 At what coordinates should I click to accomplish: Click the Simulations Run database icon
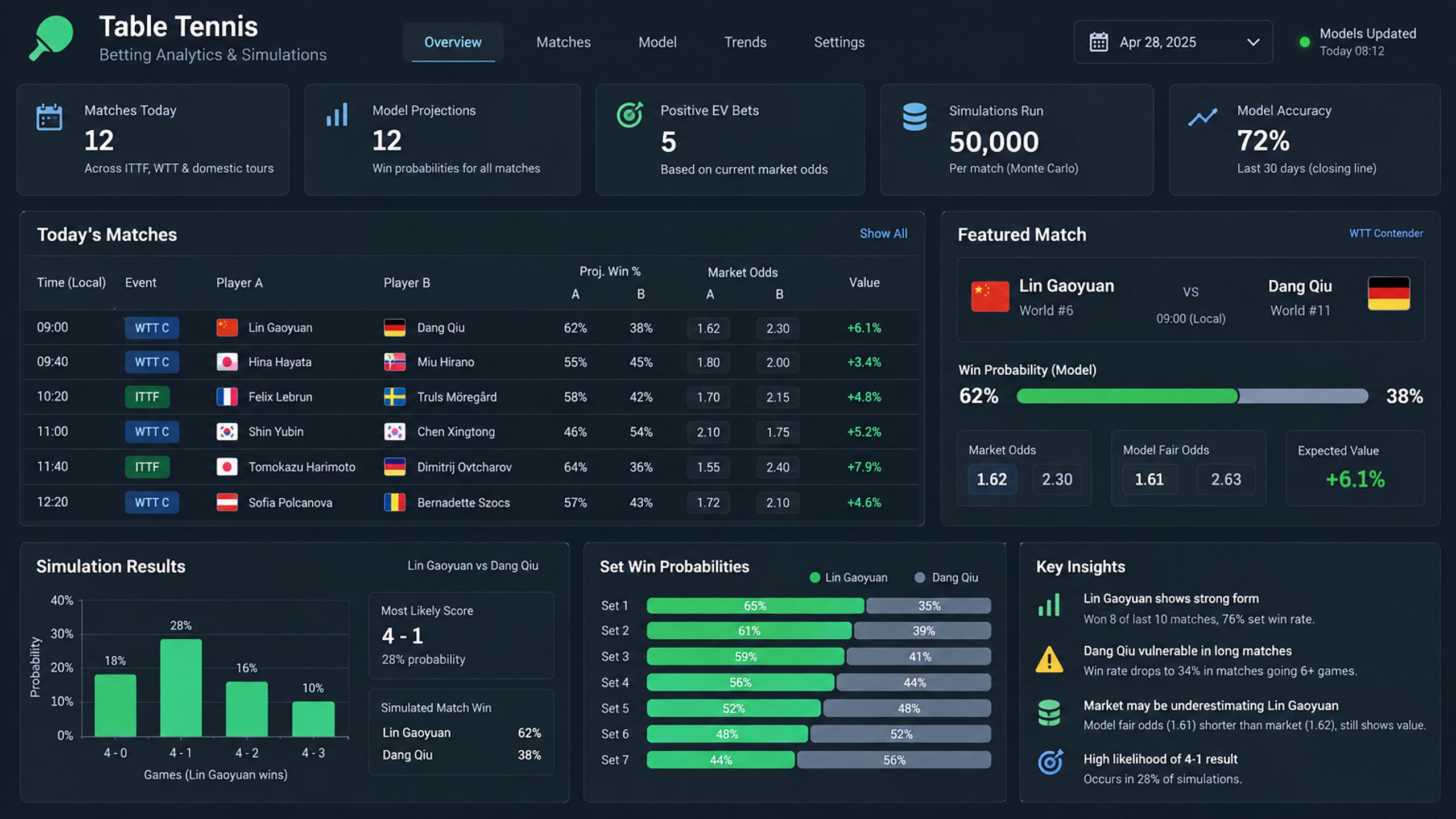(915, 117)
